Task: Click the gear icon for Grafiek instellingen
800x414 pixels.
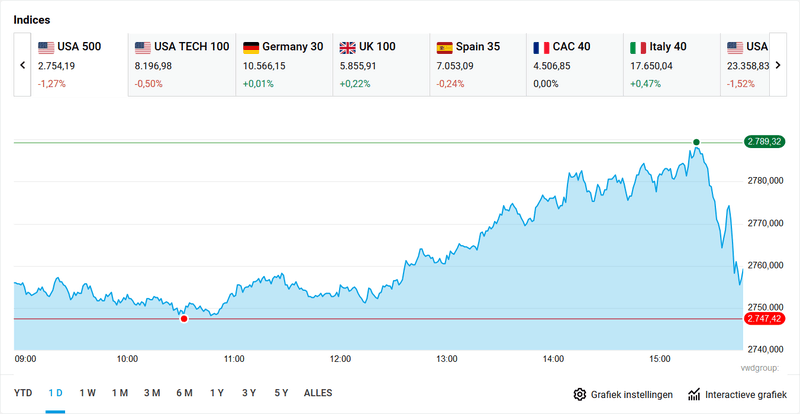Action: point(580,394)
